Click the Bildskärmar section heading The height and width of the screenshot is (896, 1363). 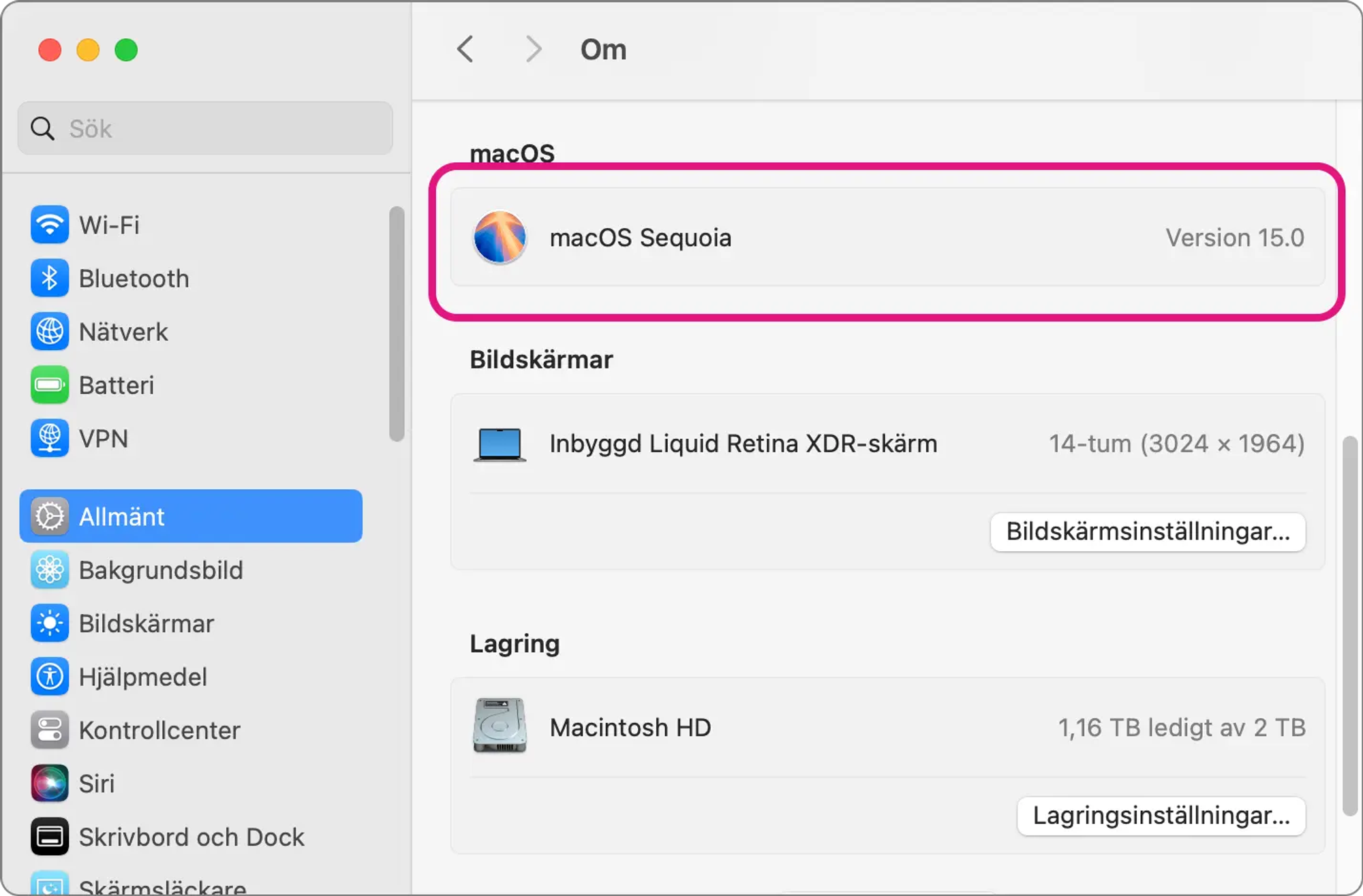click(x=541, y=359)
